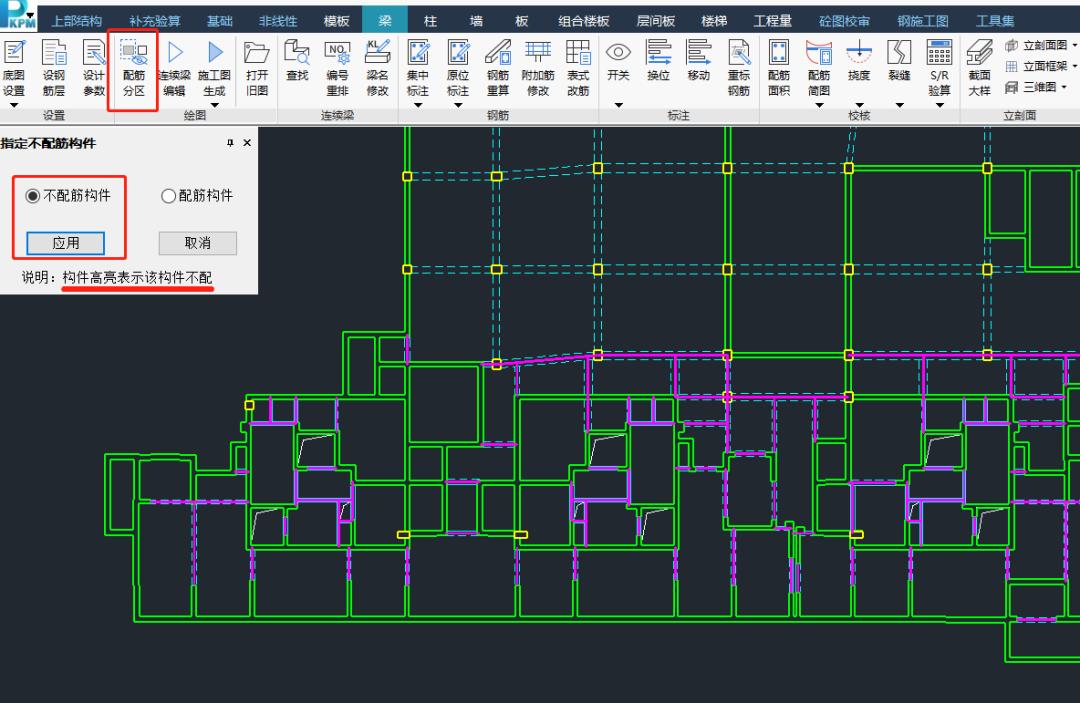Switch to the 柱 ribbon tab
The width and height of the screenshot is (1080, 703).
coord(430,20)
